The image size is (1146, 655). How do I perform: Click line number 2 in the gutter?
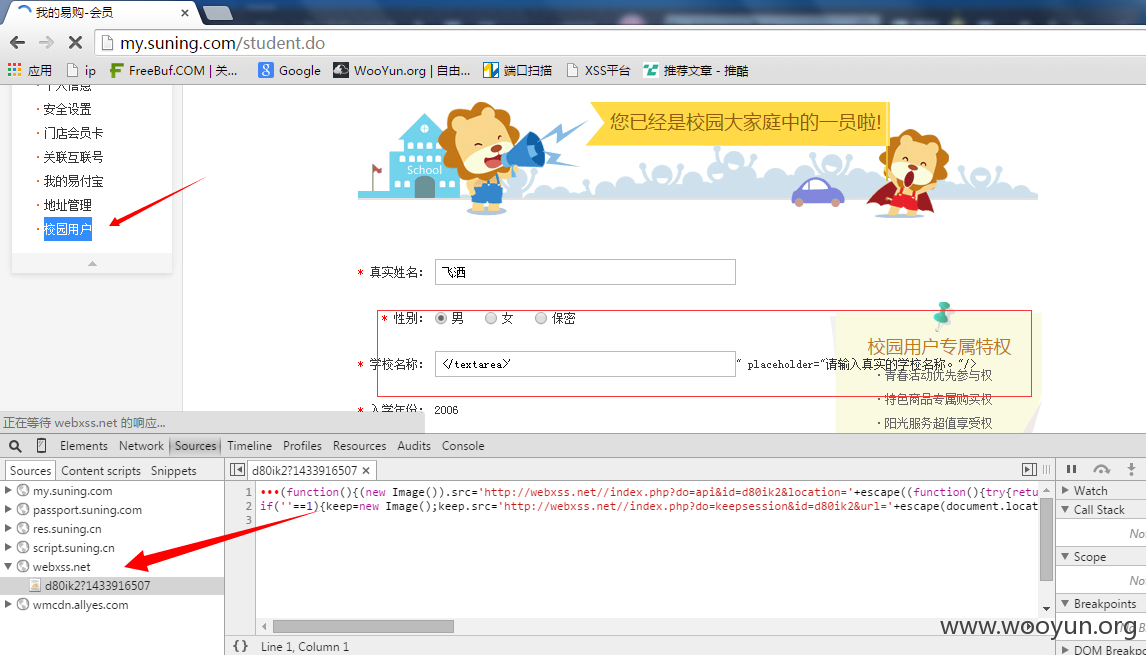pos(249,506)
